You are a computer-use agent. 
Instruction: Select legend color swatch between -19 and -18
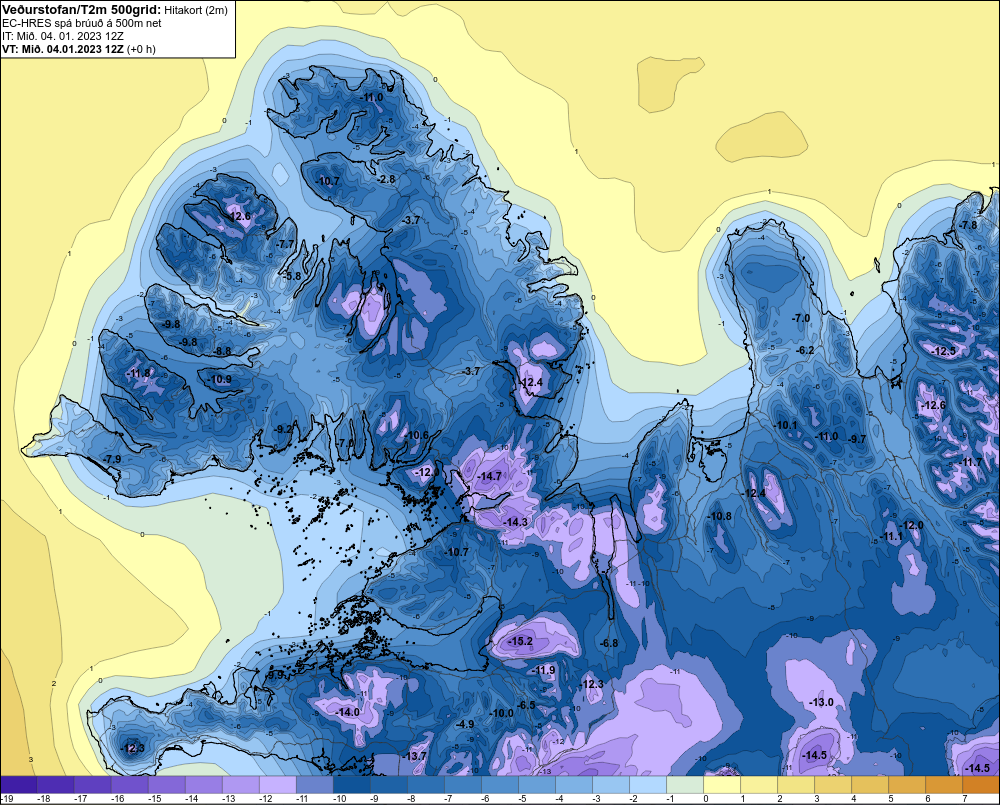[18, 784]
